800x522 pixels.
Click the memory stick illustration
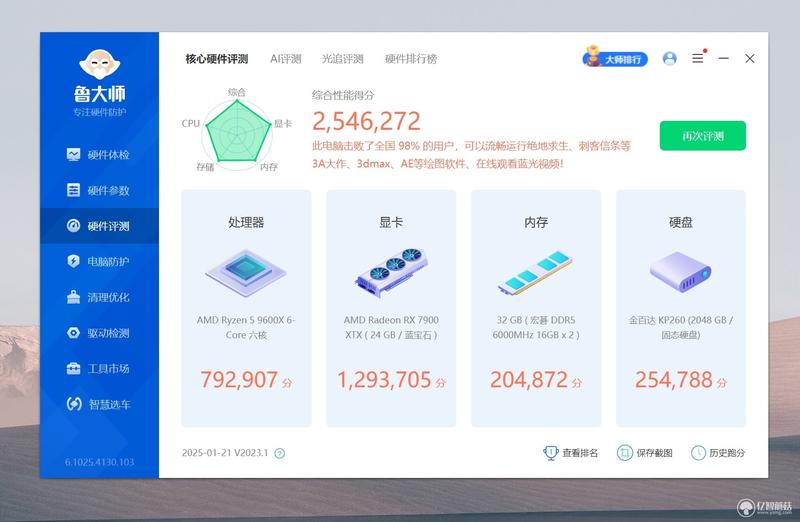tap(536, 273)
